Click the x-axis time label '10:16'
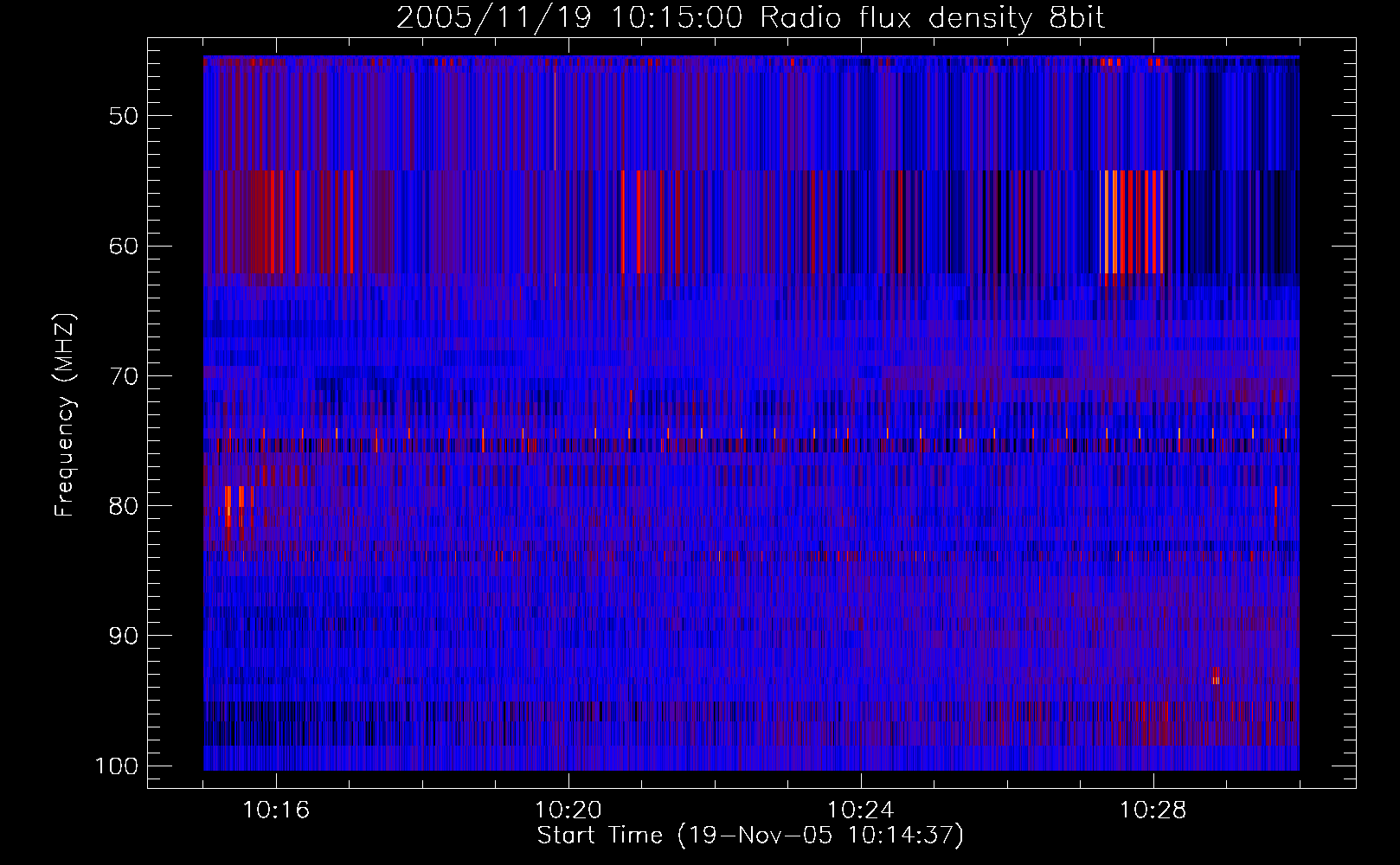The image size is (1400, 865). coord(276,811)
